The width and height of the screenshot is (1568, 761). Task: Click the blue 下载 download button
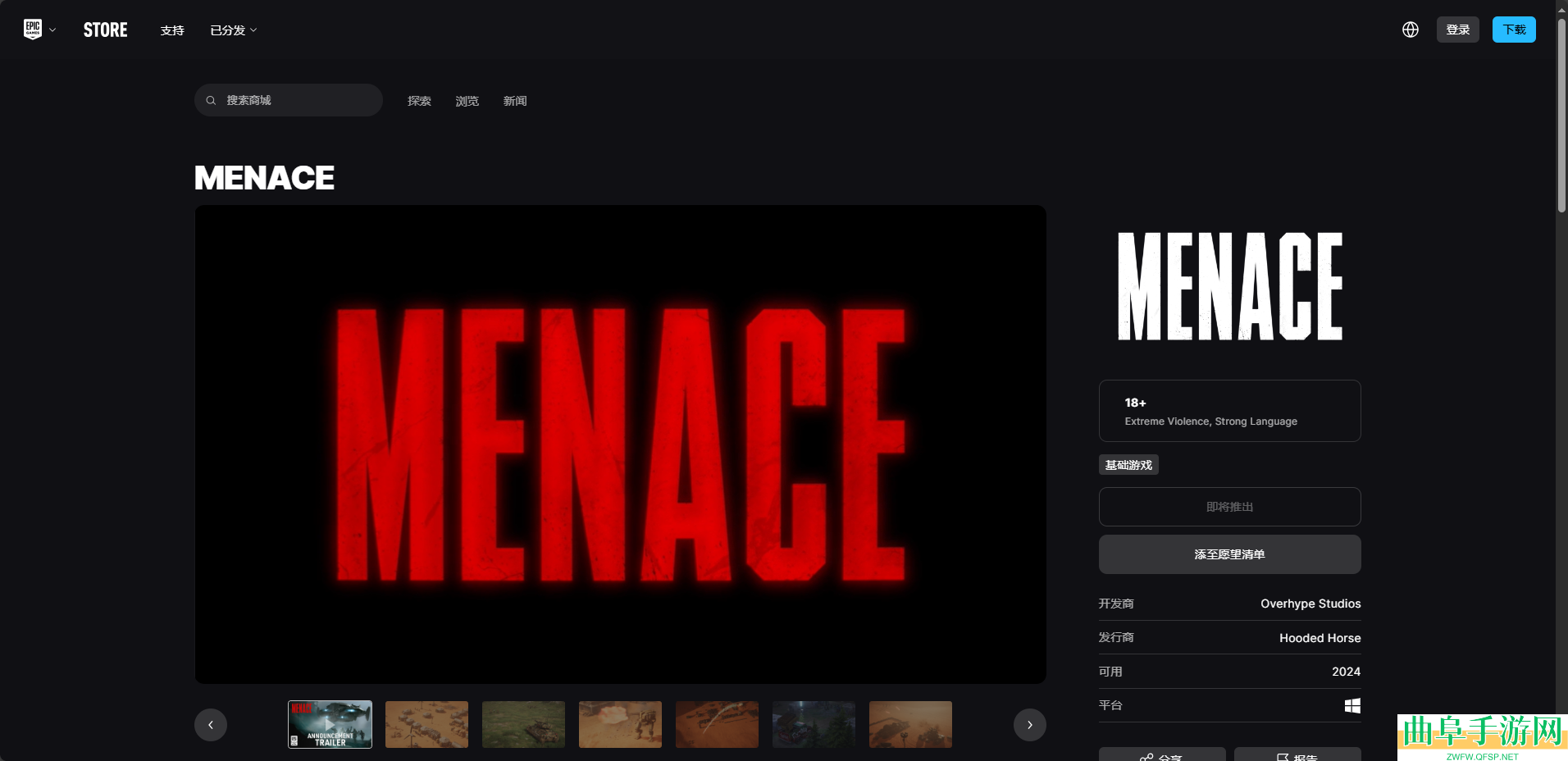coord(1514,30)
